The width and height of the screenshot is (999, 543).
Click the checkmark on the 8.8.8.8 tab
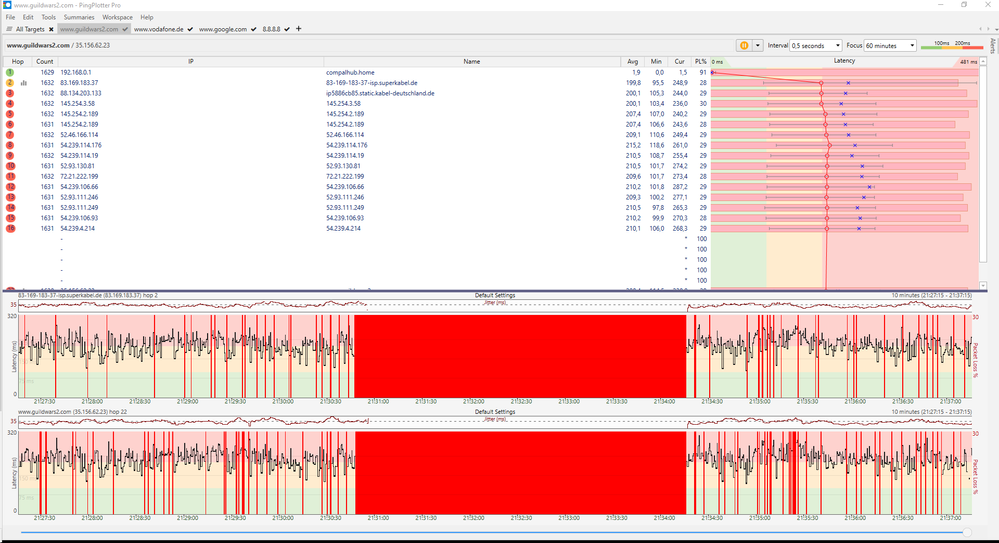(x=286, y=30)
